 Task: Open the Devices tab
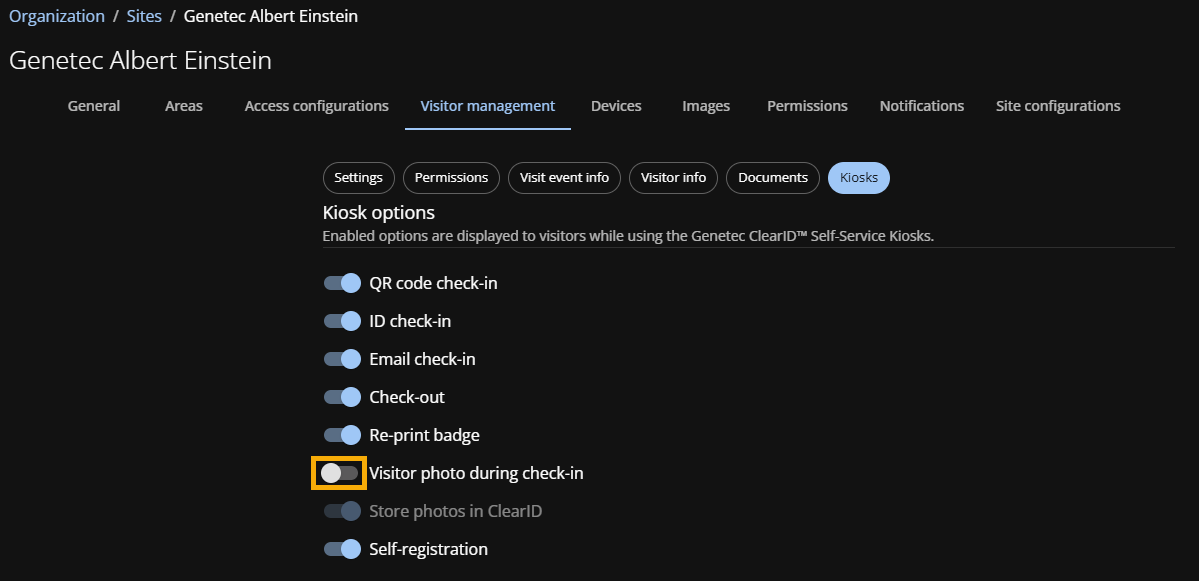616,106
